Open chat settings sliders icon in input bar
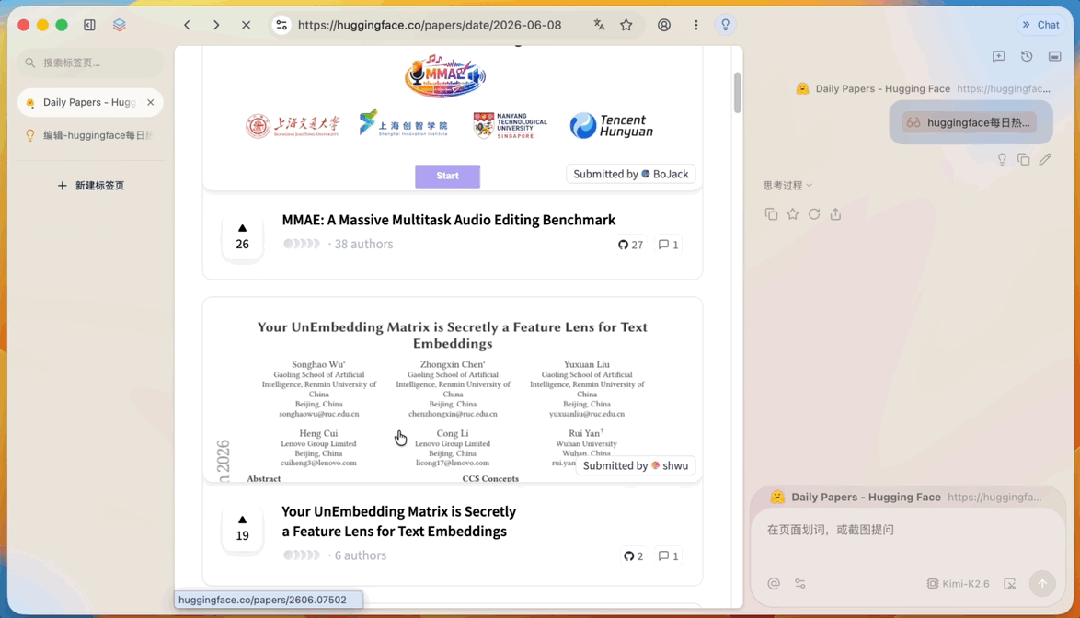This screenshot has height=618, width=1080. (800, 584)
